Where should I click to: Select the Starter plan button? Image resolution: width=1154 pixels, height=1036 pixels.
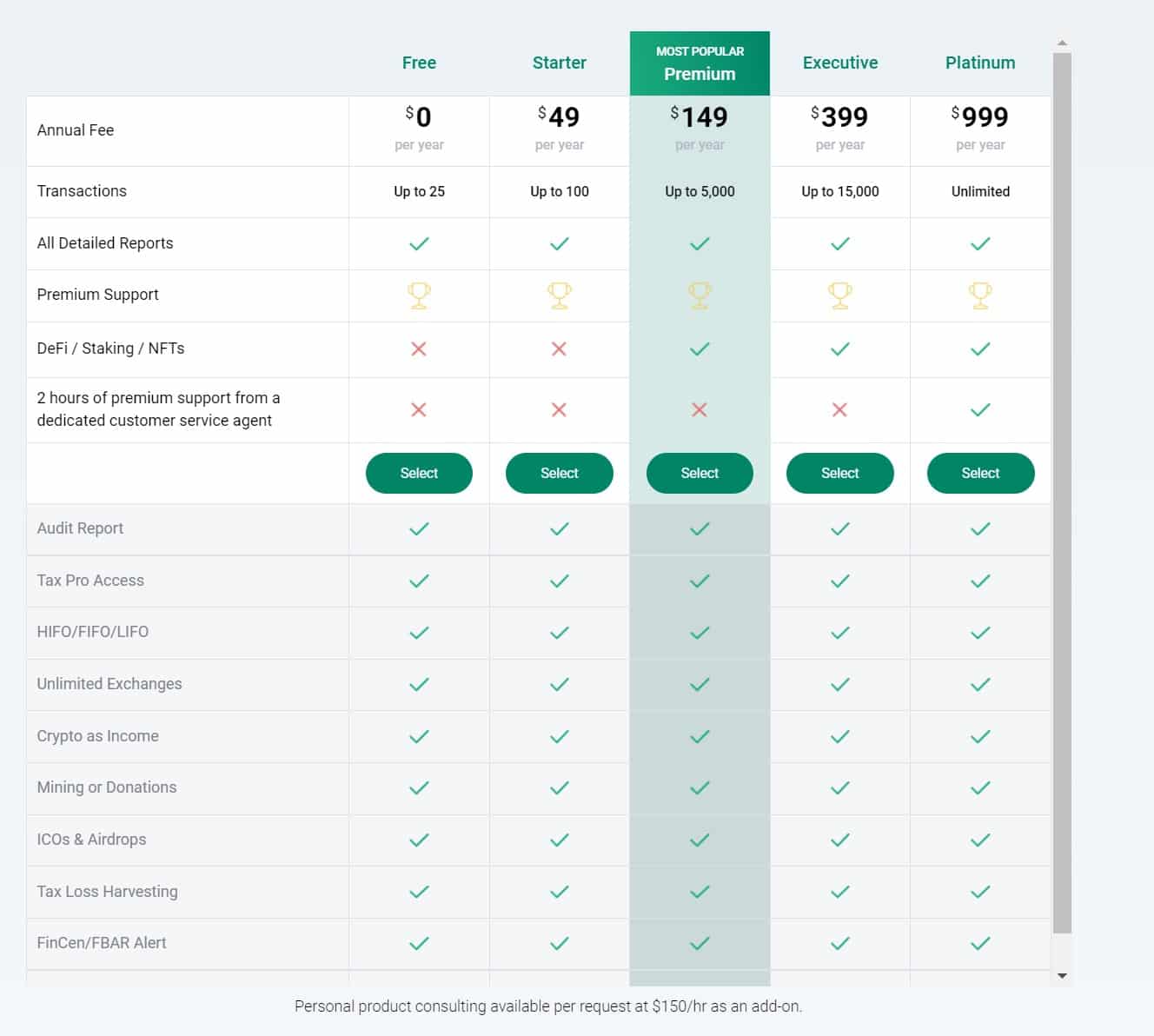[560, 473]
